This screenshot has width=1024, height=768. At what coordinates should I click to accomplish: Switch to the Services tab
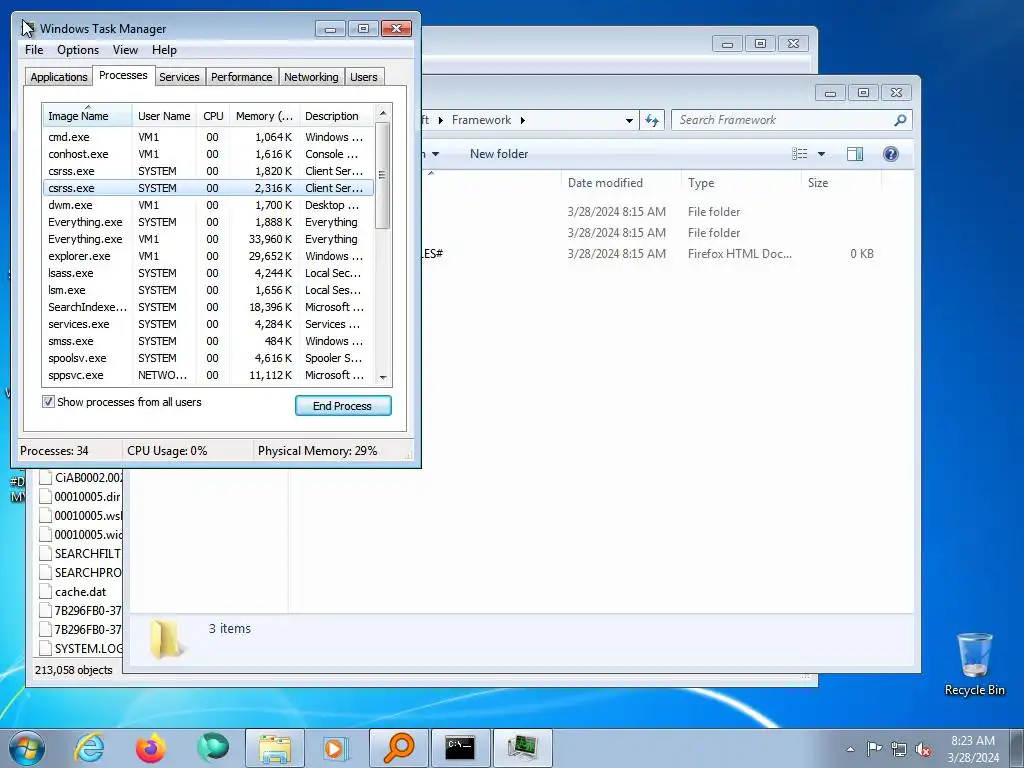pyautogui.click(x=179, y=77)
